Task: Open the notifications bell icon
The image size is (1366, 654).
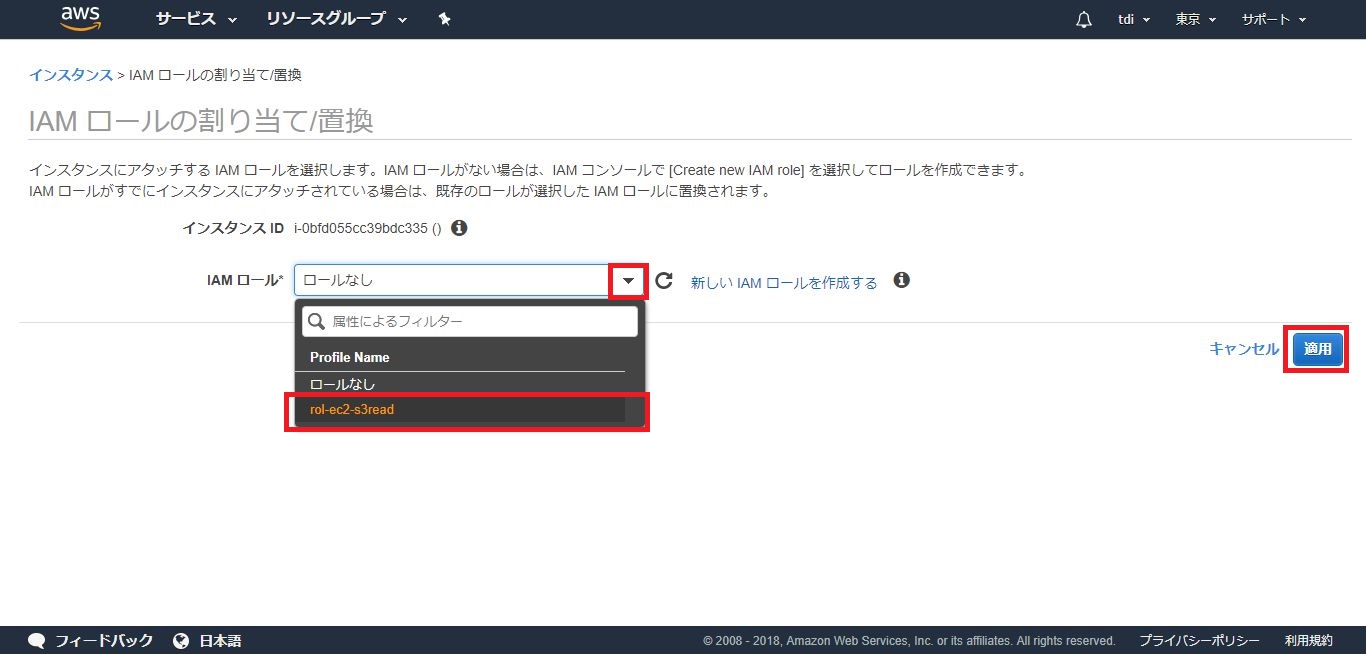Action: pos(1084,20)
